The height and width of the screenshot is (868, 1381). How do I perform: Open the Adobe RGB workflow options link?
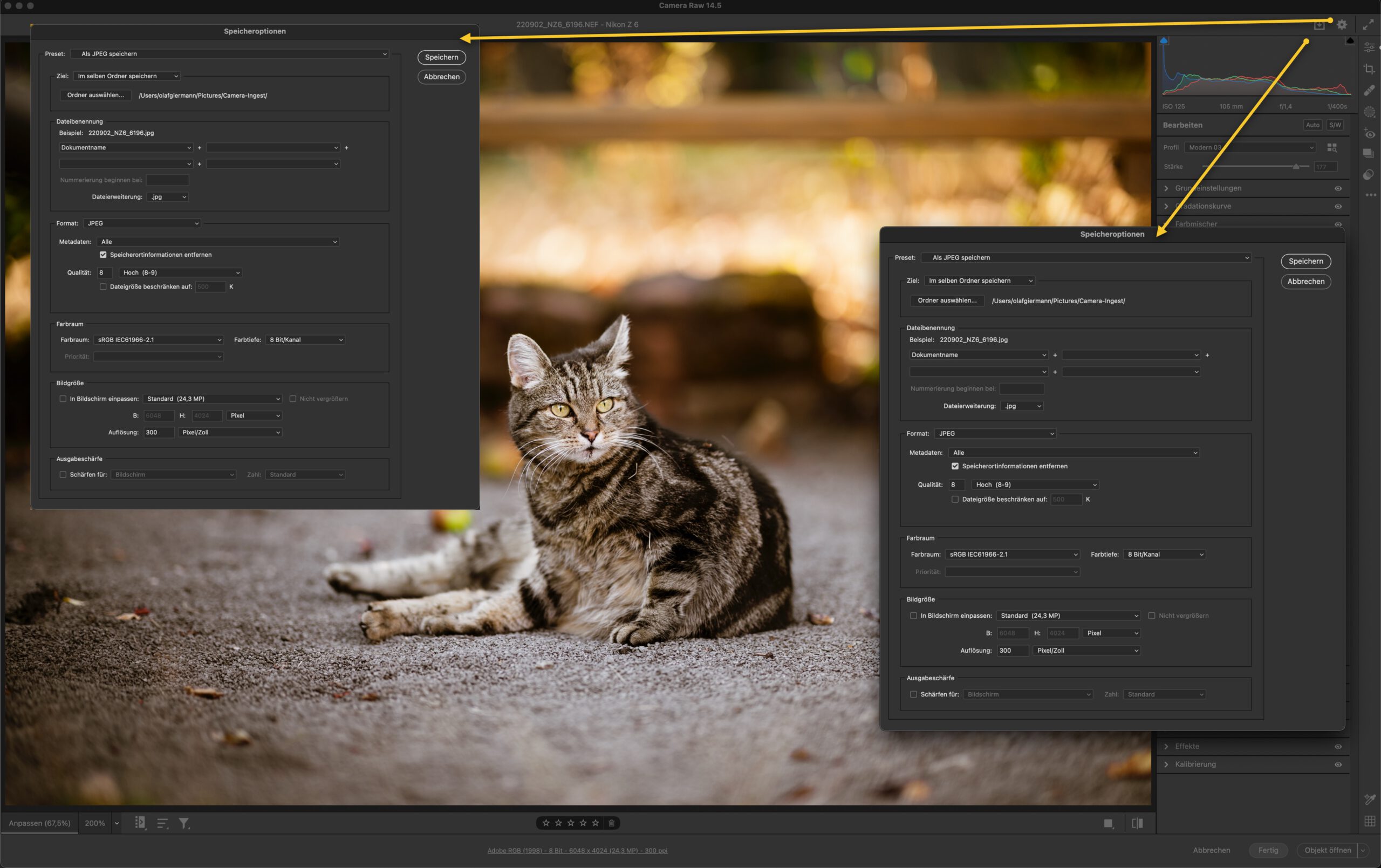pyautogui.click(x=577, y=850)
